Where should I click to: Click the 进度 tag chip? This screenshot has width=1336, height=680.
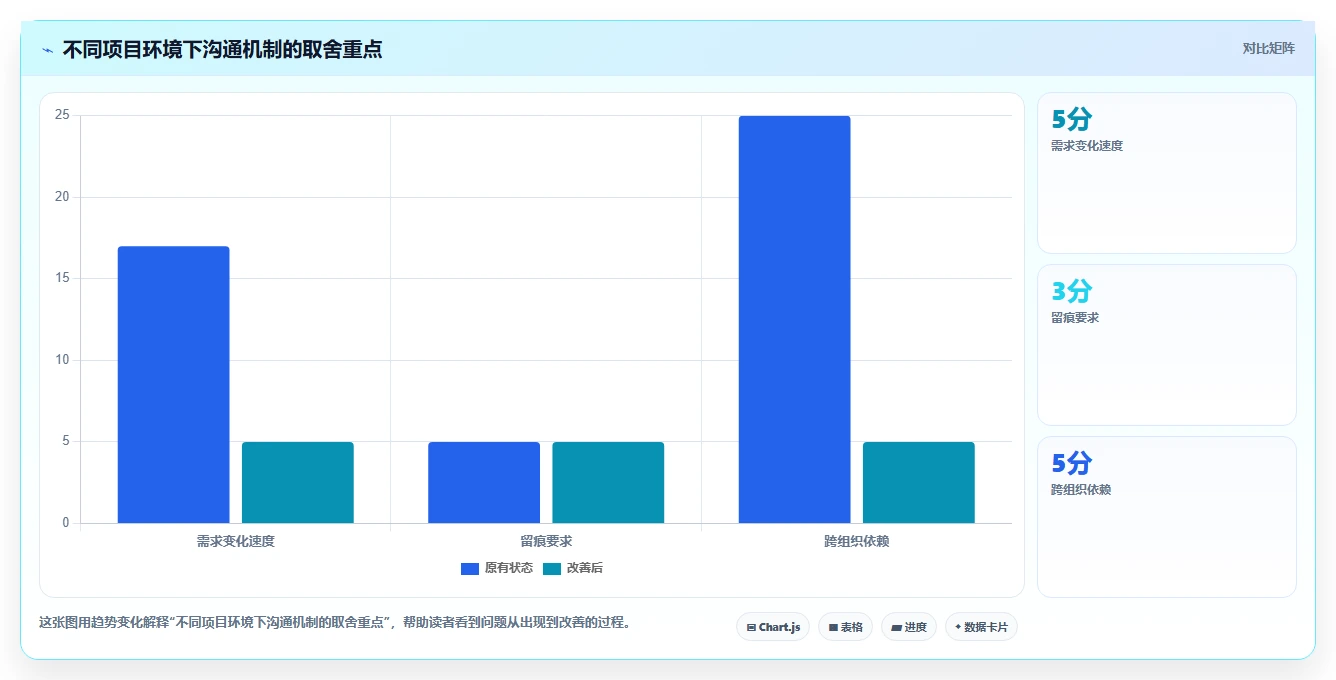[909, 627]
